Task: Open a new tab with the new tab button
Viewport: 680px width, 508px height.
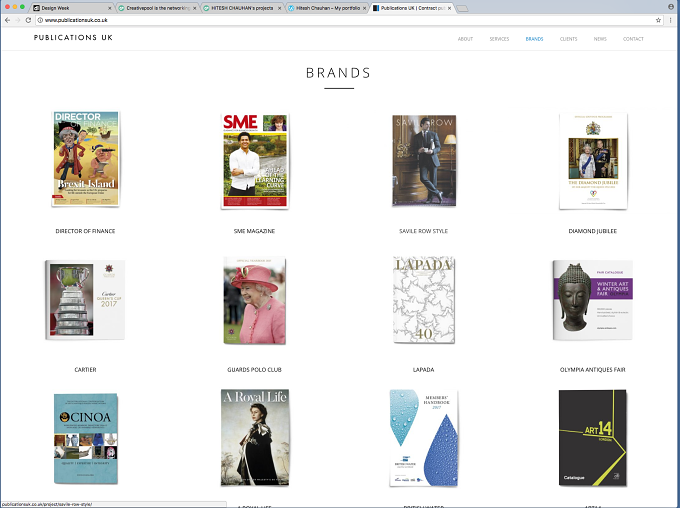Action: point(462,8)
